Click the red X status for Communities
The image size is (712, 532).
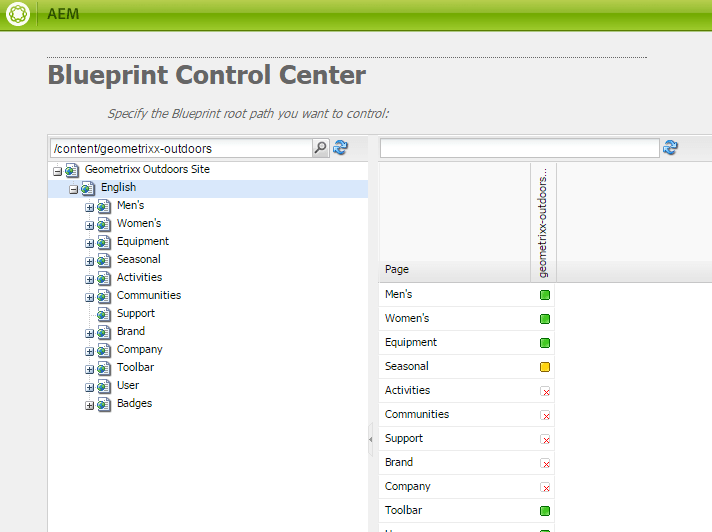[545, 415]
